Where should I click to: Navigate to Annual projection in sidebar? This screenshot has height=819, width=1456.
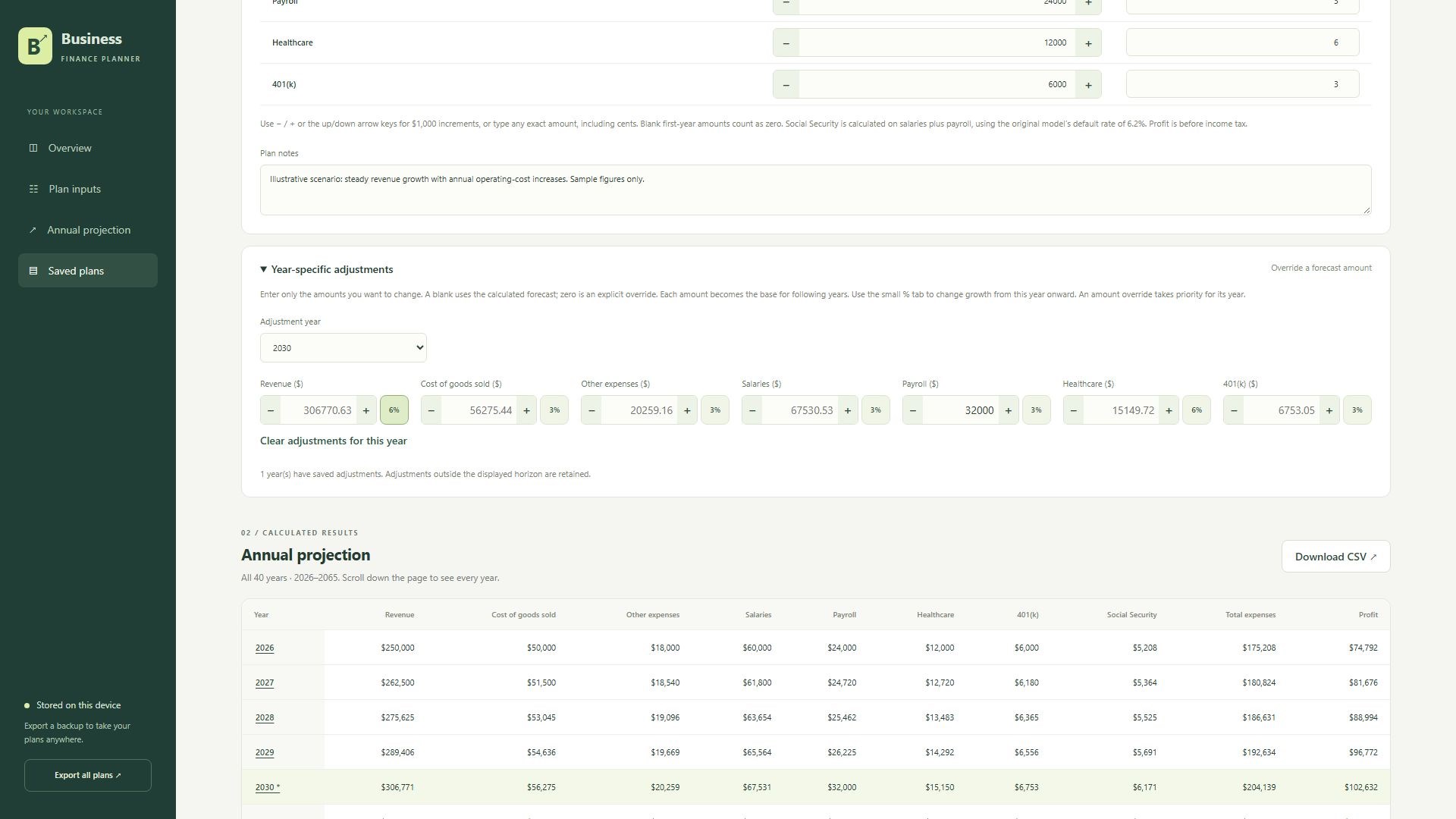(x=88, y=230)
